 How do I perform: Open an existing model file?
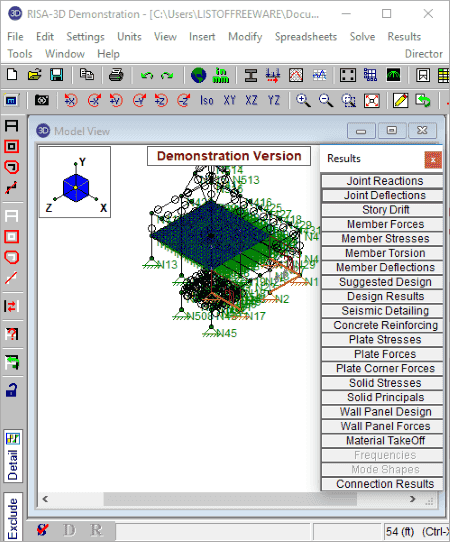pyautogui.click(x=34, y=75)
